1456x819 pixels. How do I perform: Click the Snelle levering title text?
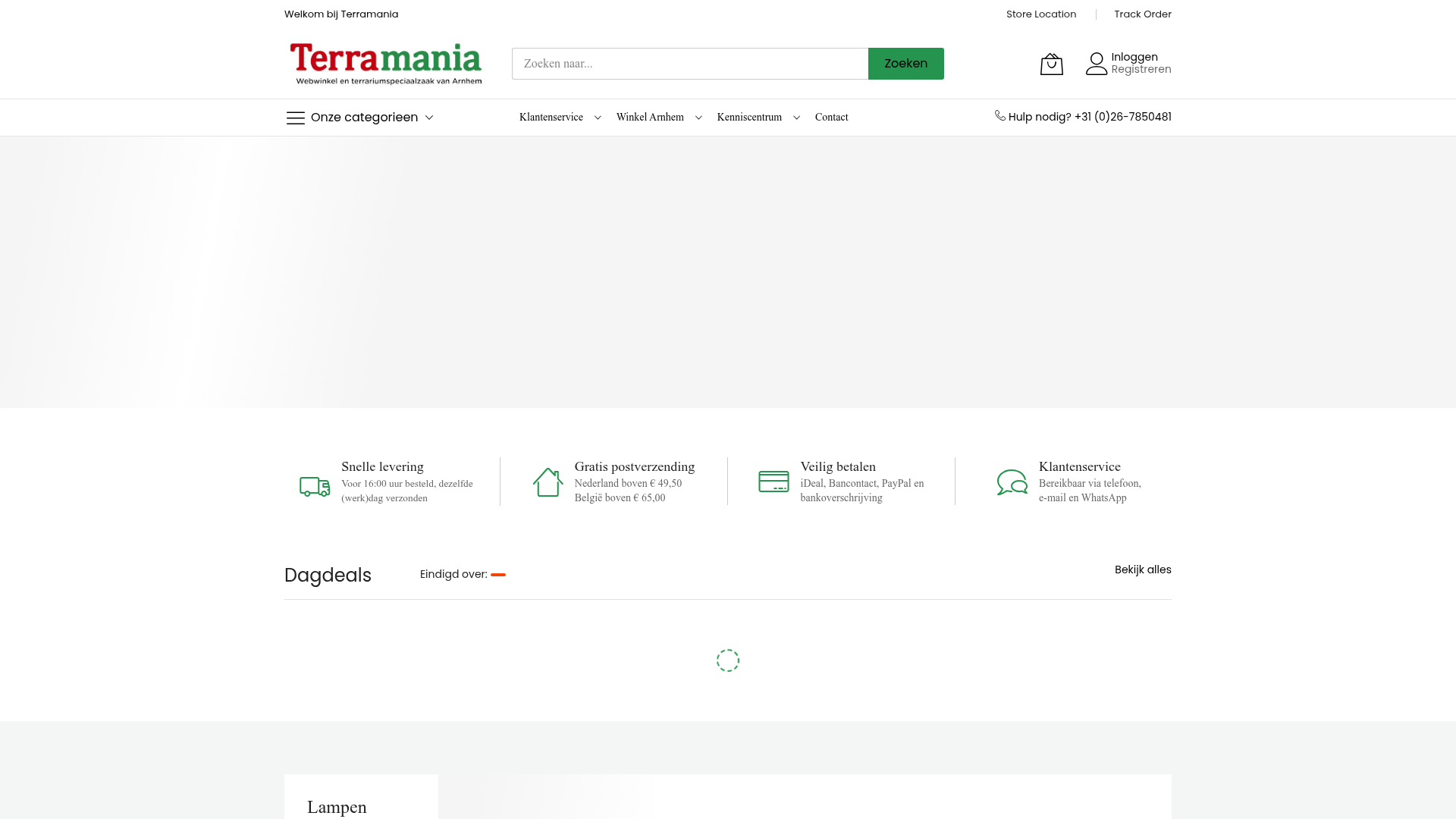pos(382,466)
